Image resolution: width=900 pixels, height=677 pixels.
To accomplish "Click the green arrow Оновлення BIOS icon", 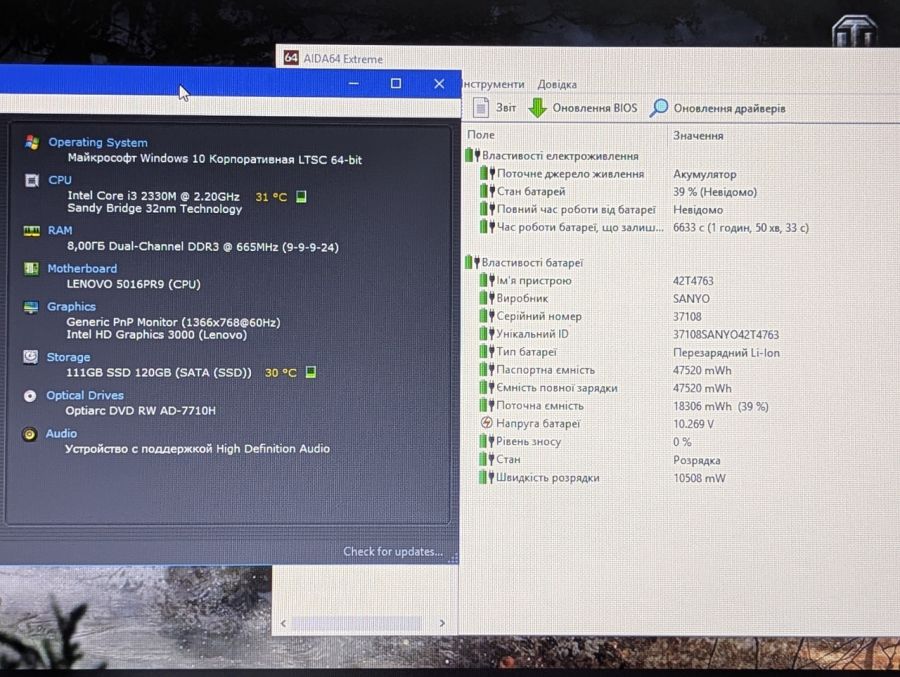I will pyautogui.click(x=537, y=107).
